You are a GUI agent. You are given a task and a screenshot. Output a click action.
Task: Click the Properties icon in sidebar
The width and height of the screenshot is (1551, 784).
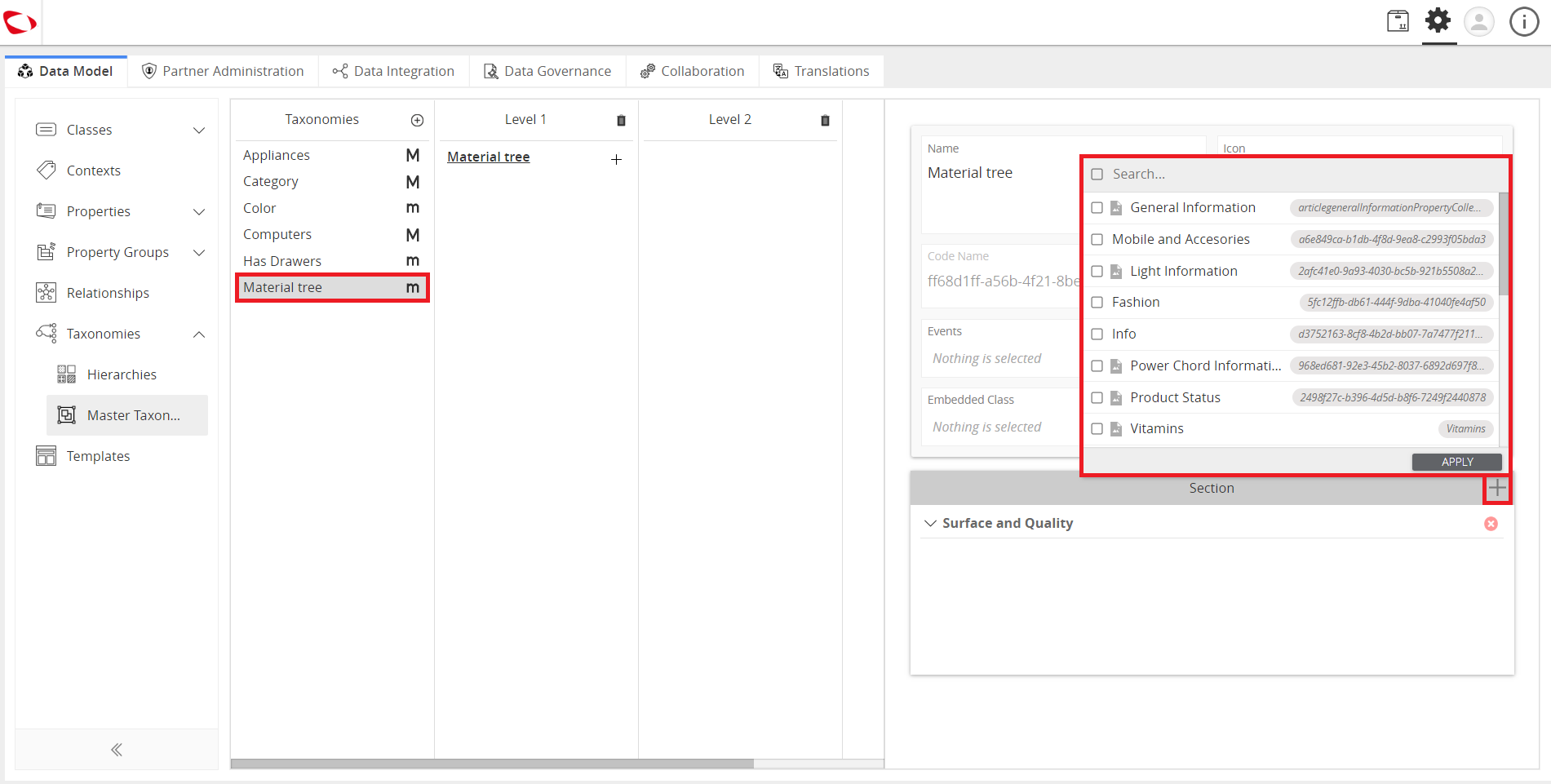pyautogui.click(x=46, y=210)
